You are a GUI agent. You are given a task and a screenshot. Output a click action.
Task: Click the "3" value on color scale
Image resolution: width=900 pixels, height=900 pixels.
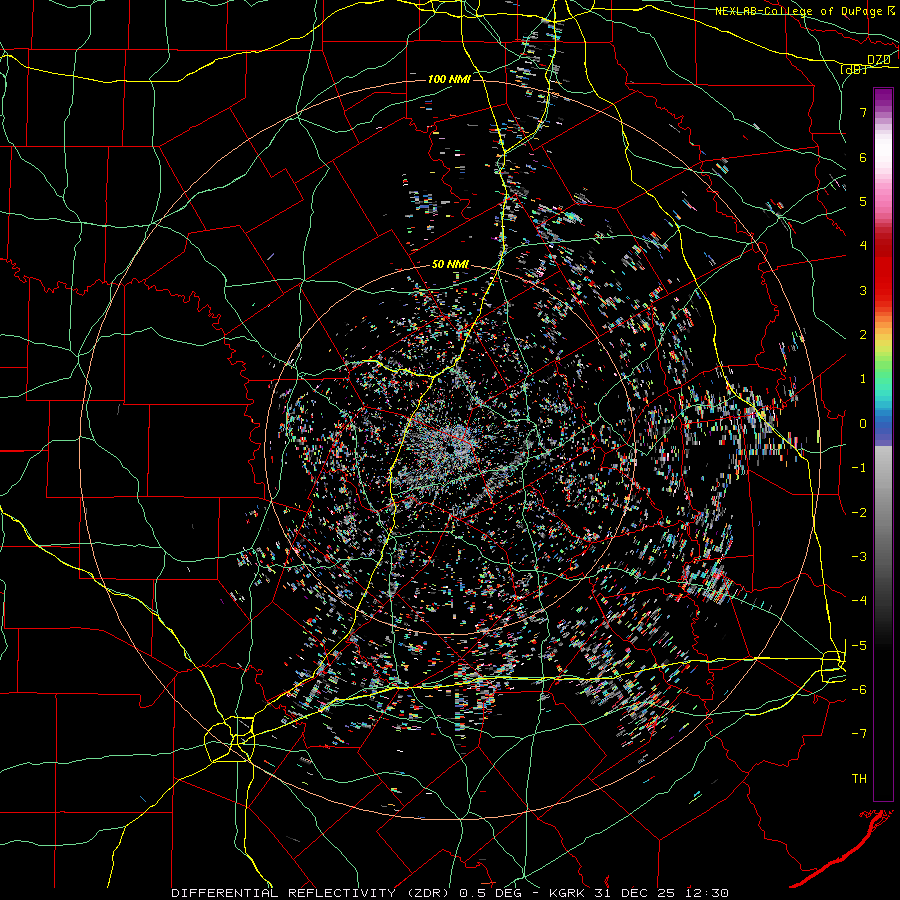pyautogui.click(x=863, y=290)
